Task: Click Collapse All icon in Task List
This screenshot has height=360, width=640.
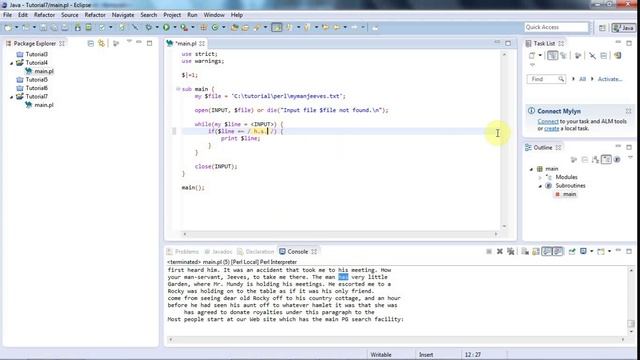Action: coord(604,56)
